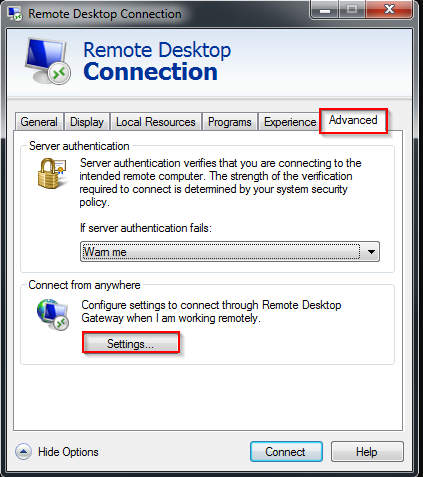Click the disabled maximize window button
The image size is (423, 477).
(352, 9)
